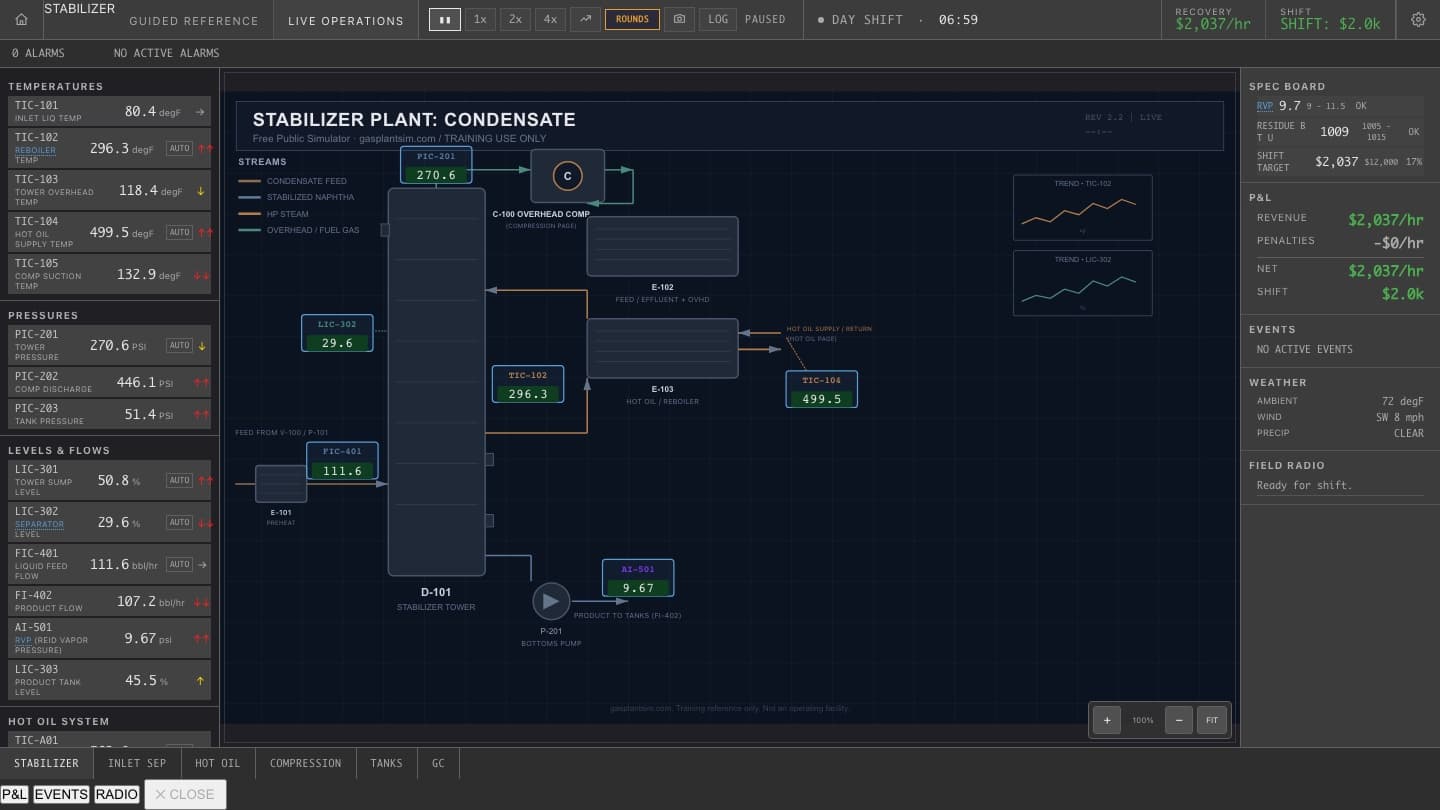This screenshot has height=810, width=1440.
Task: Select the E-103 hot oil reboiler
Action: [662, 348]
